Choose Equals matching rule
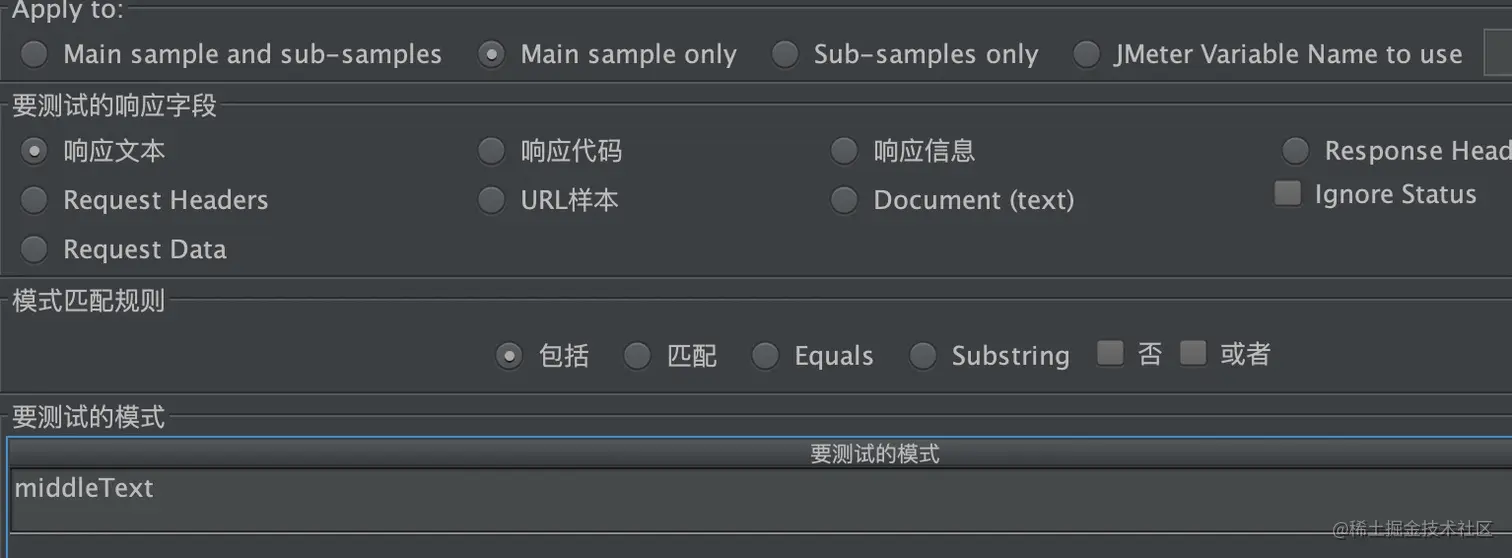This screenshot has width=1512, height=558. (x=765, y=356)
